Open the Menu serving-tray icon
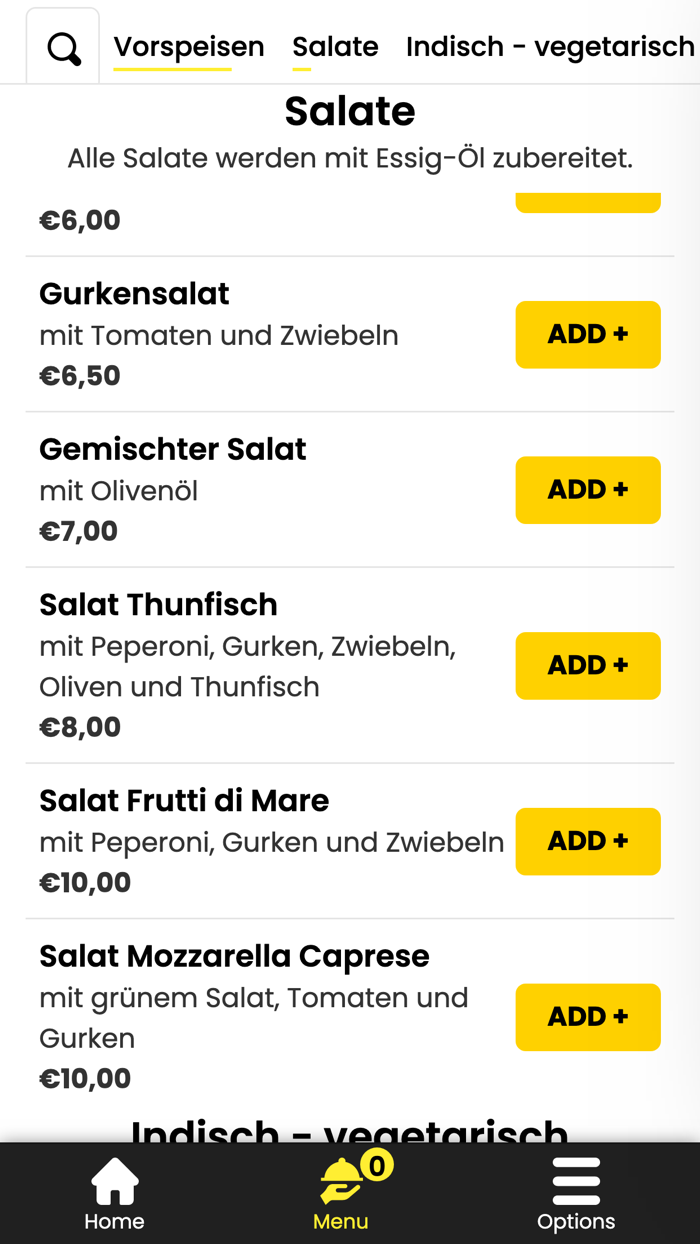The height and width of the screenshot is (1244, 700). click(341, 1181)
